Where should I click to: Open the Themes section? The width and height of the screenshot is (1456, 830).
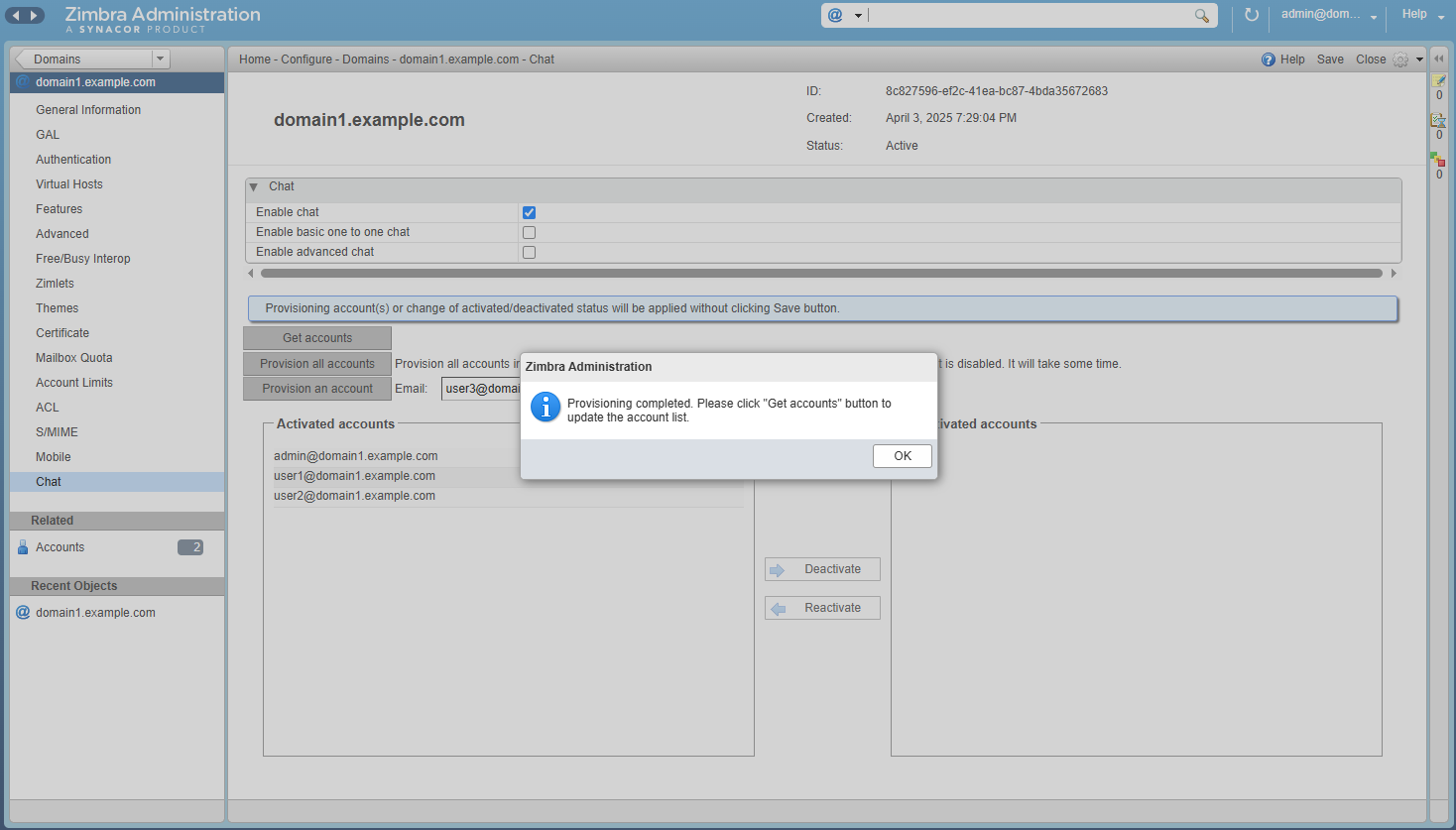coord(58,308)
